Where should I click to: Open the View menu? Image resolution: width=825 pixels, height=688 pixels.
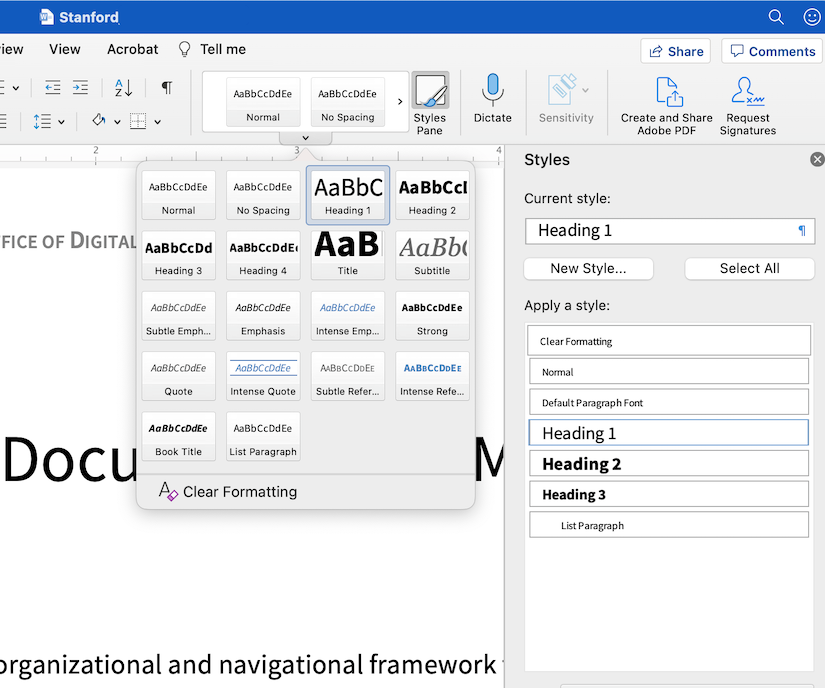64,49
